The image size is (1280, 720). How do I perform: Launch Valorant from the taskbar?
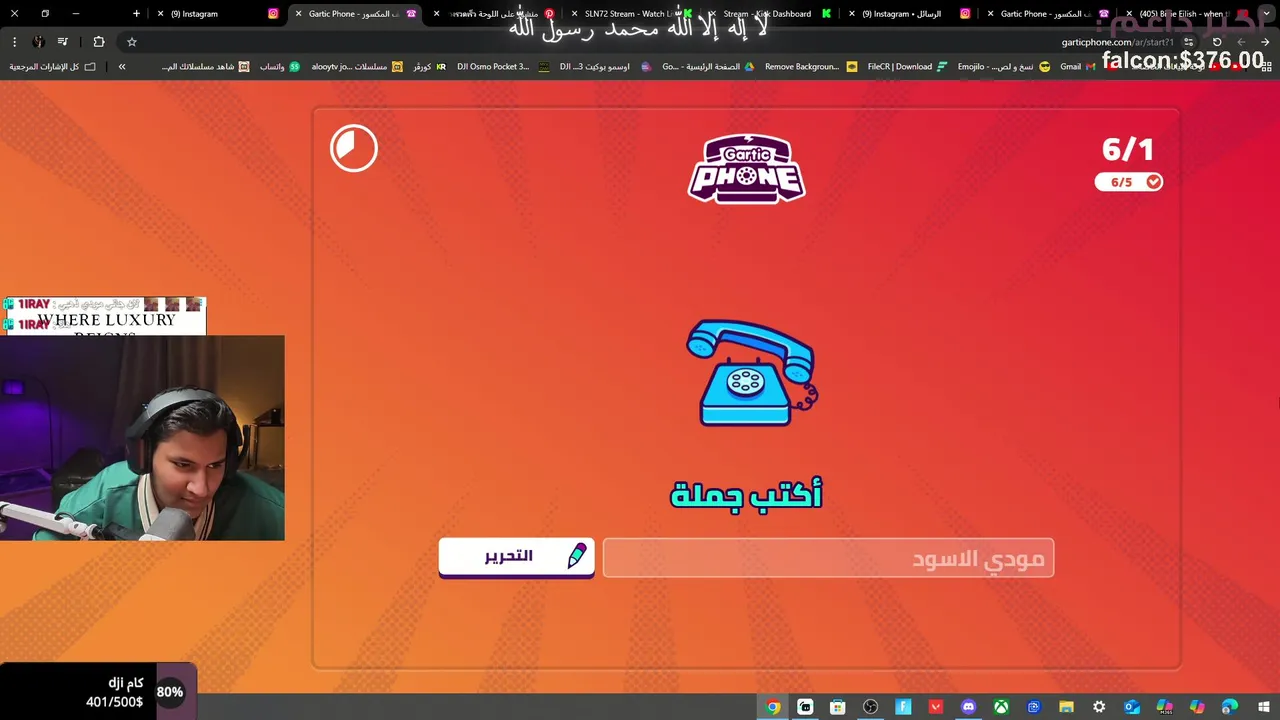[x=936, y=707]
